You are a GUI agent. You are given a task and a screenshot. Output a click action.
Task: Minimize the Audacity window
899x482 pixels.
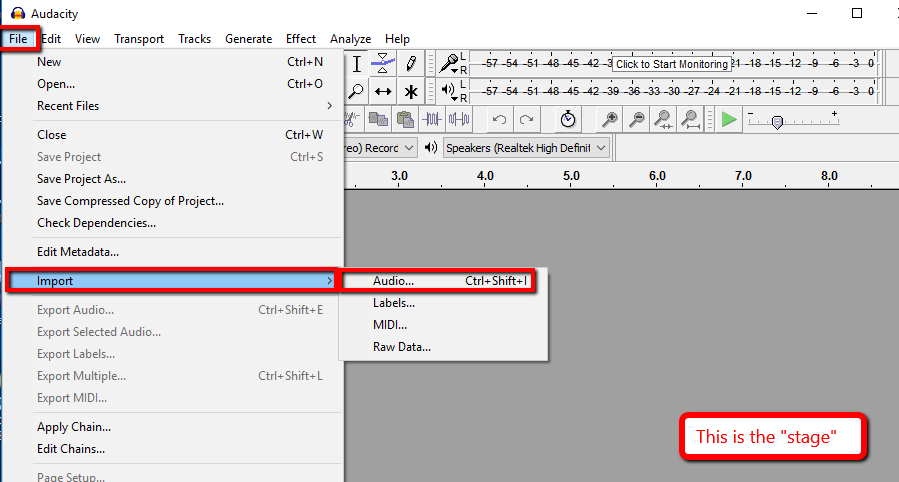[x=812, y=13]
